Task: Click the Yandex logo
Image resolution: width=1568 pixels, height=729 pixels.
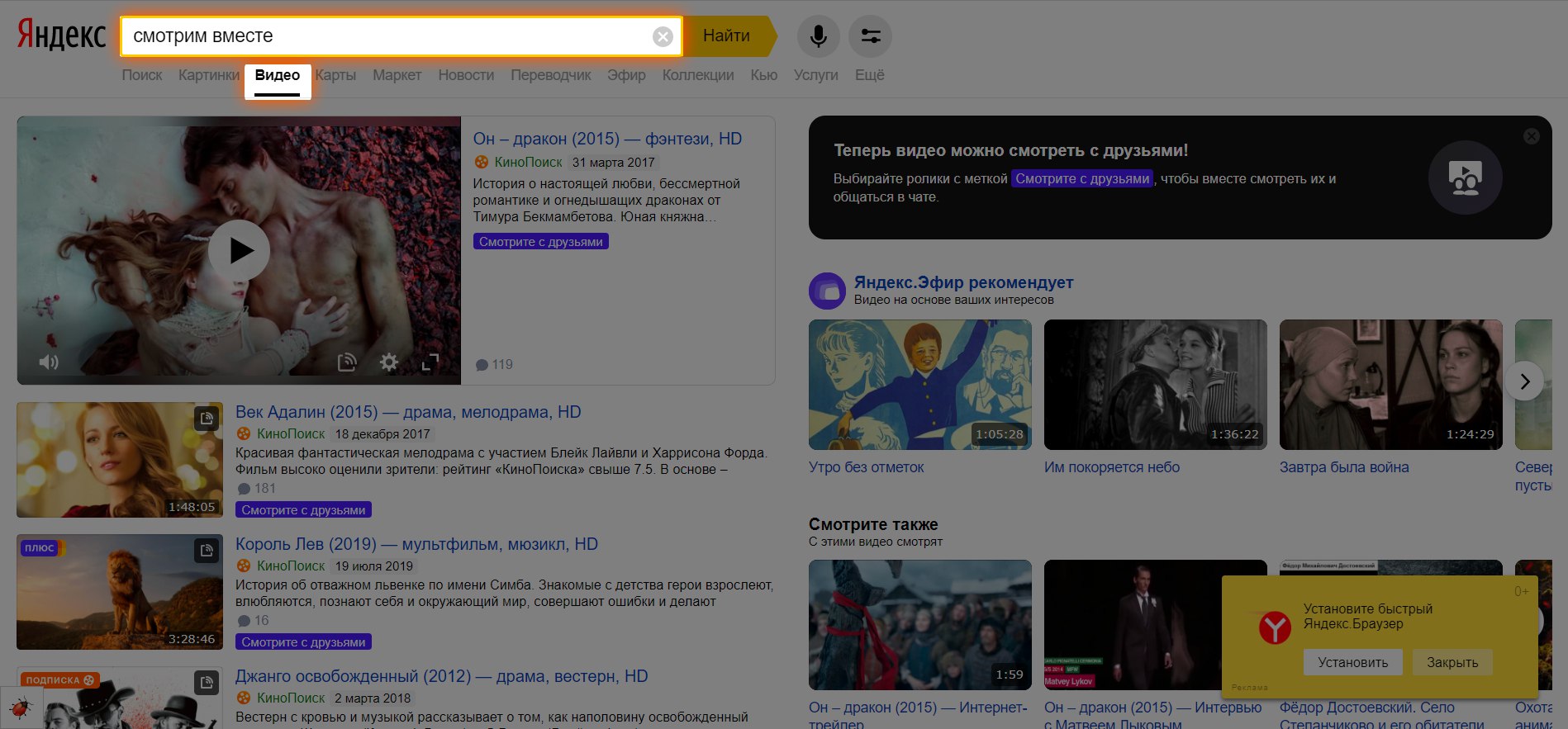Action: click(62, 35)
